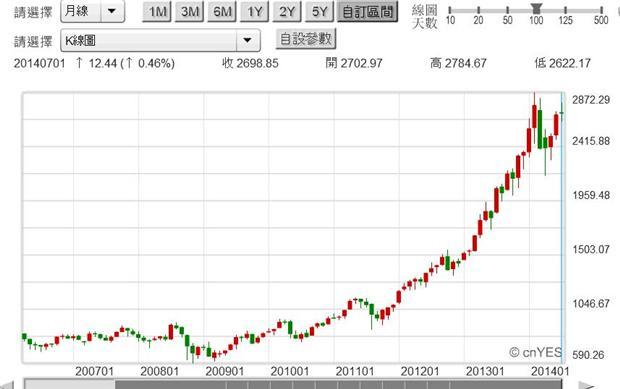Open the 月線 period dropdown
This screenshot has height=389, width=620.
[93, 11]
